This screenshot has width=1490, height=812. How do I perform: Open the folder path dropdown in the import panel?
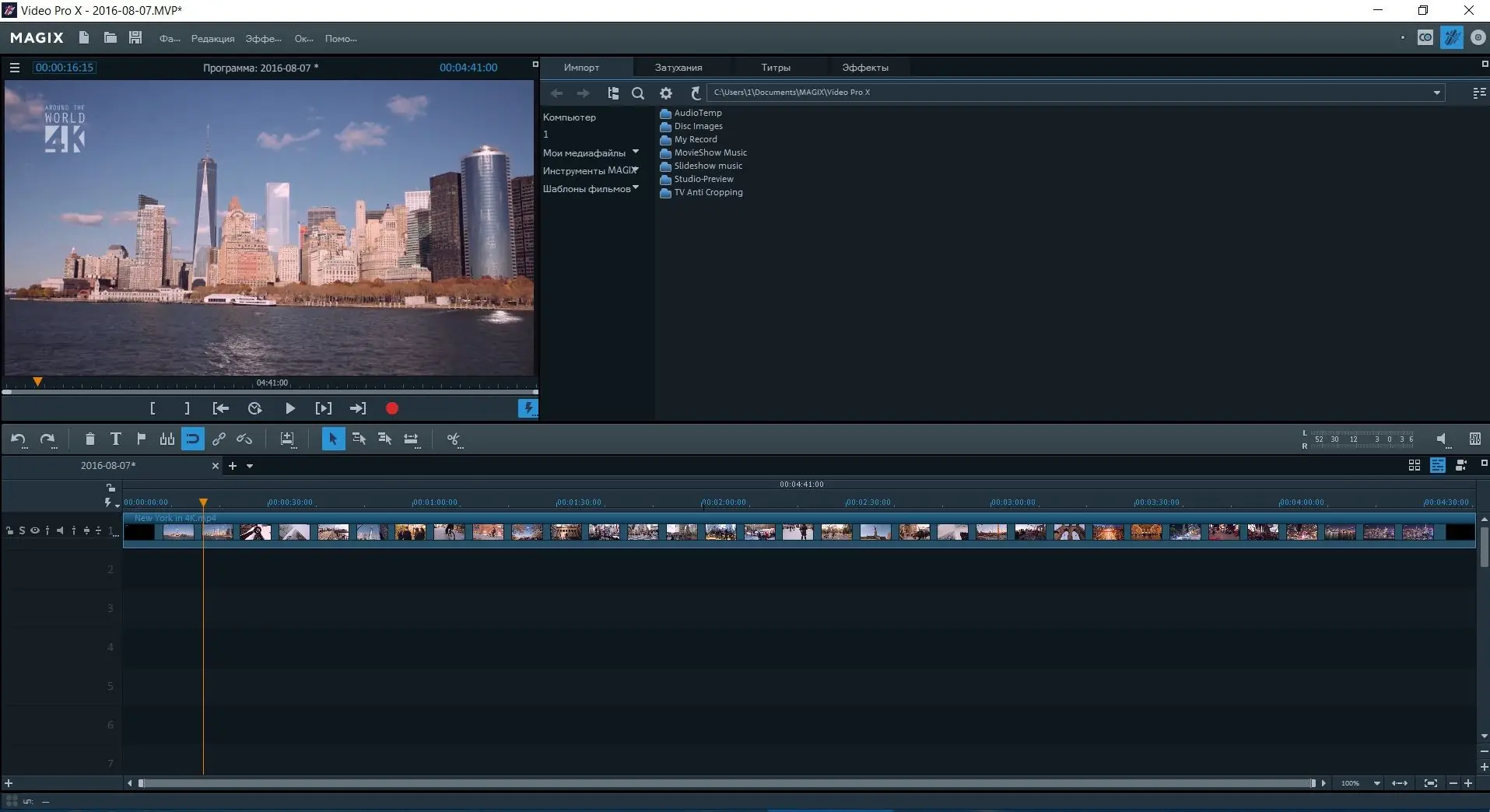(x=1436, y=92)
